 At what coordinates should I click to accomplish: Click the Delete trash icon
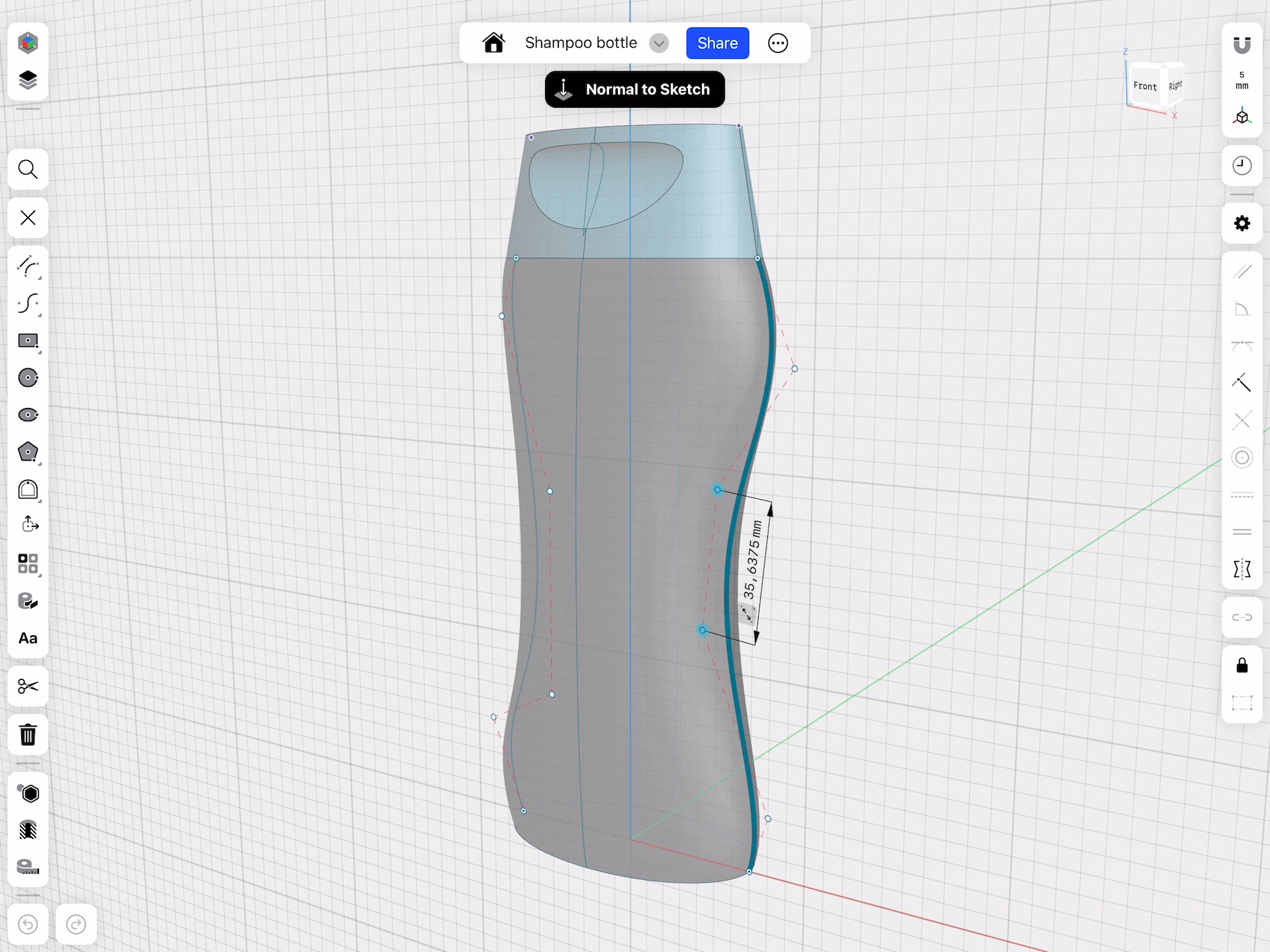[x=28, y=734]
